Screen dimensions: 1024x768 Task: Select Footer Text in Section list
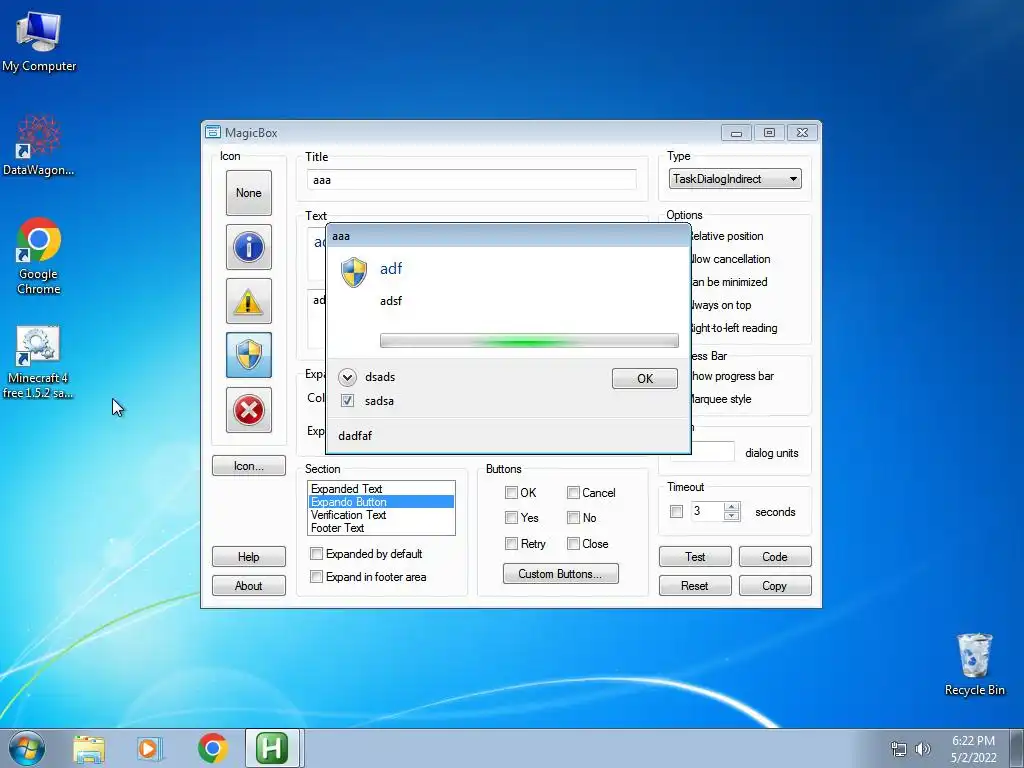coord(381,528)
